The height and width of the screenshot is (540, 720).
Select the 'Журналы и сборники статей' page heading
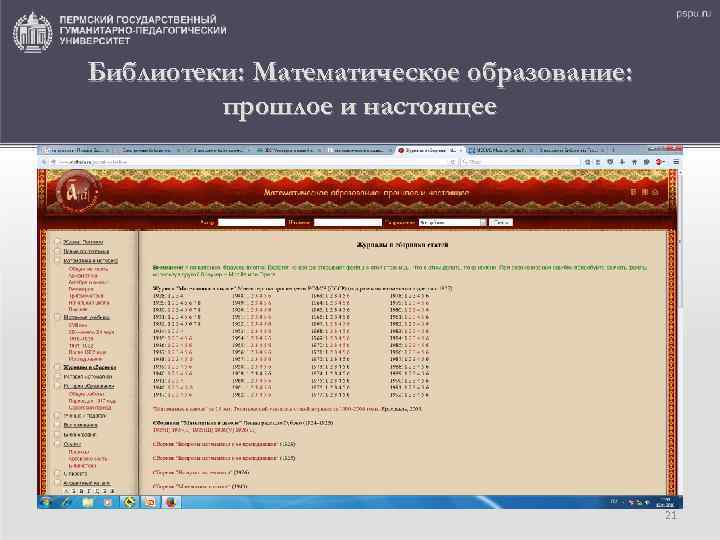(403, 245)
